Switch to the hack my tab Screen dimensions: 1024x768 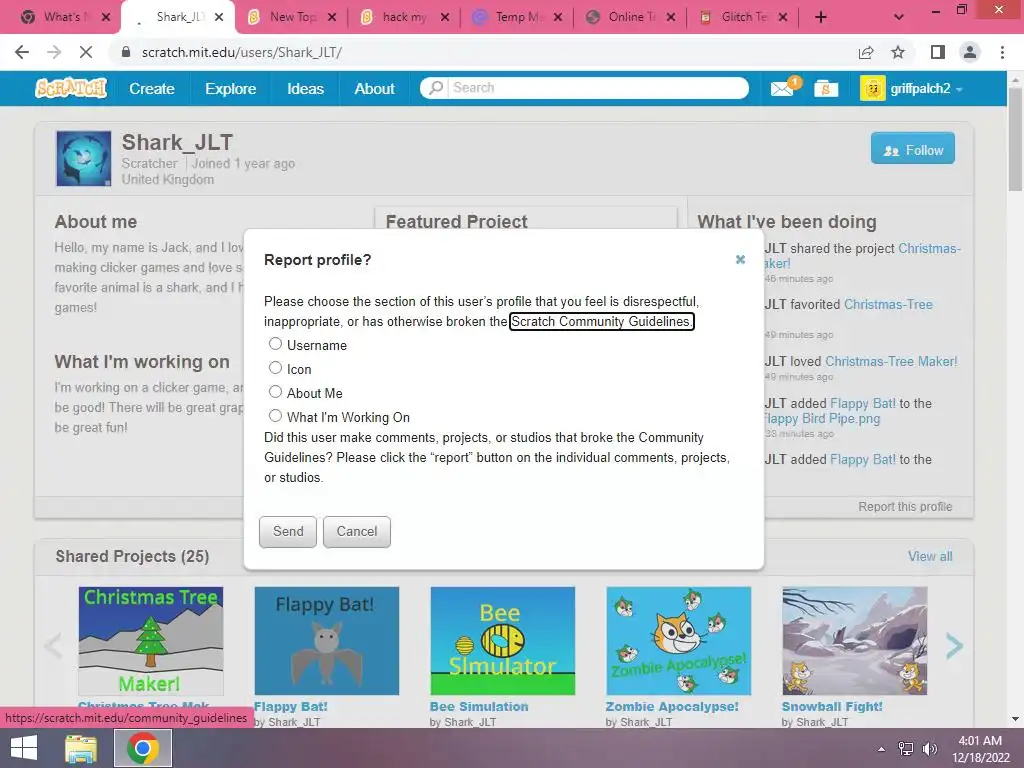point(402,17)
